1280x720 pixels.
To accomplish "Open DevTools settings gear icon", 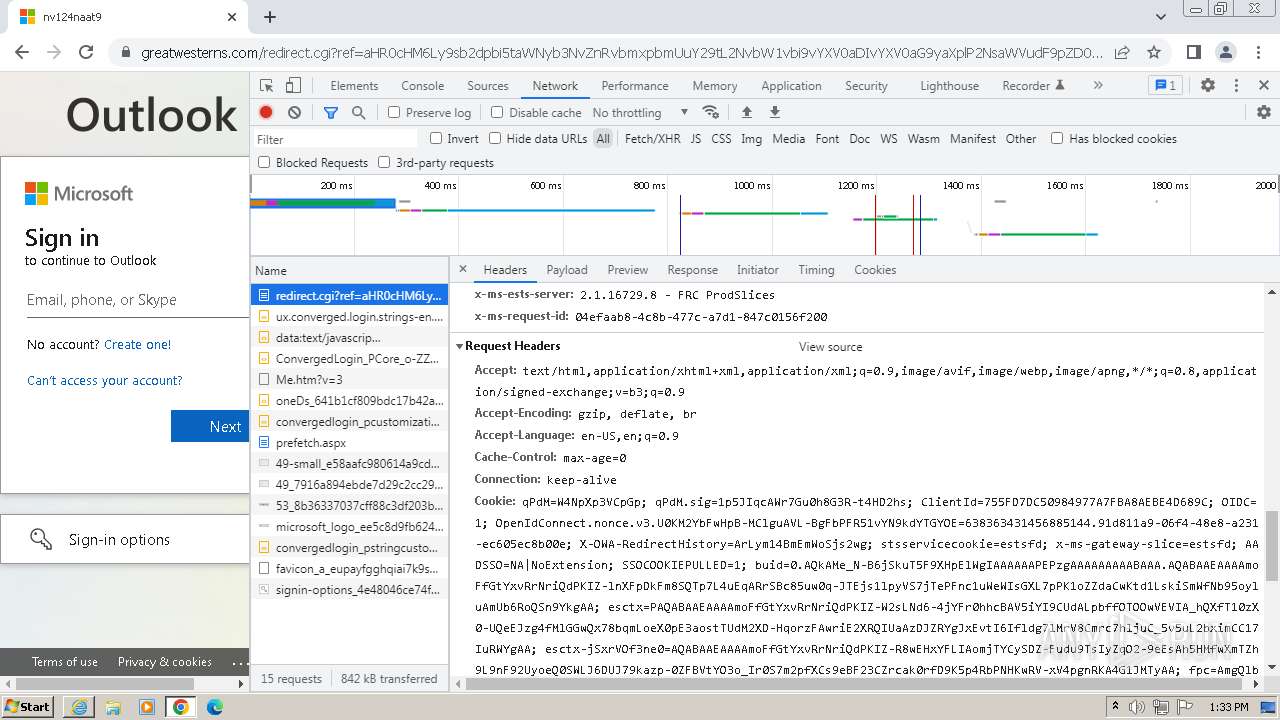I will [1208, 86].
